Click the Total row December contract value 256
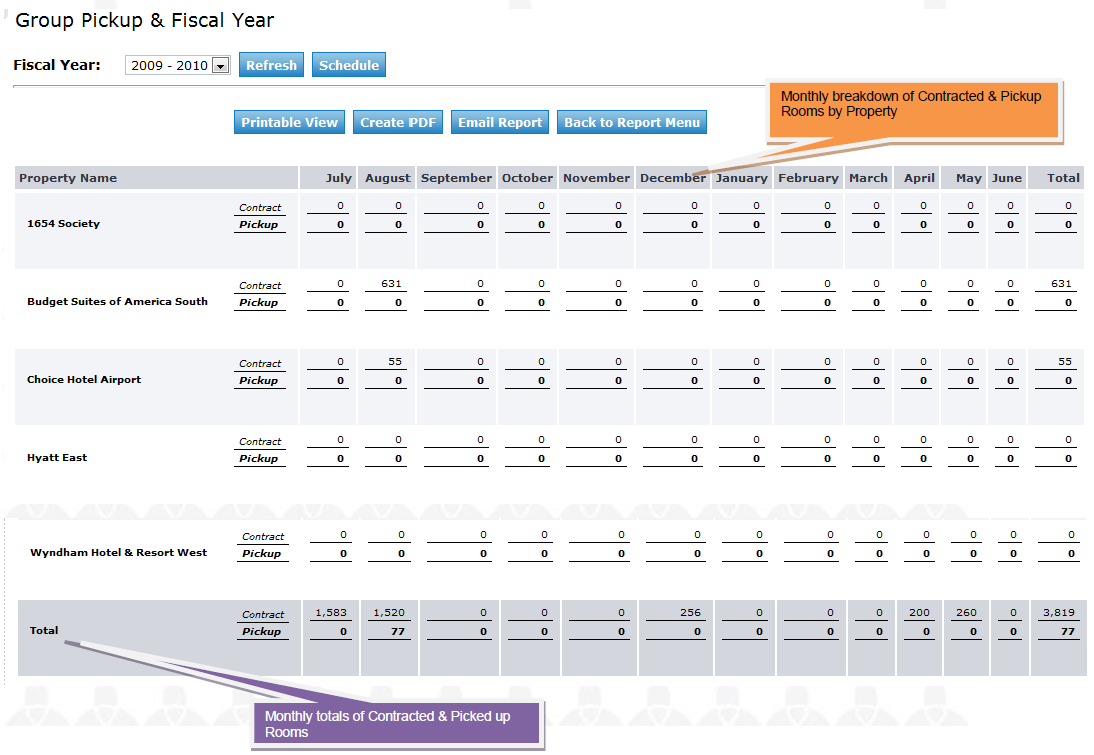The height and width of the screenshot is (755, 1094). click(690, 612)
